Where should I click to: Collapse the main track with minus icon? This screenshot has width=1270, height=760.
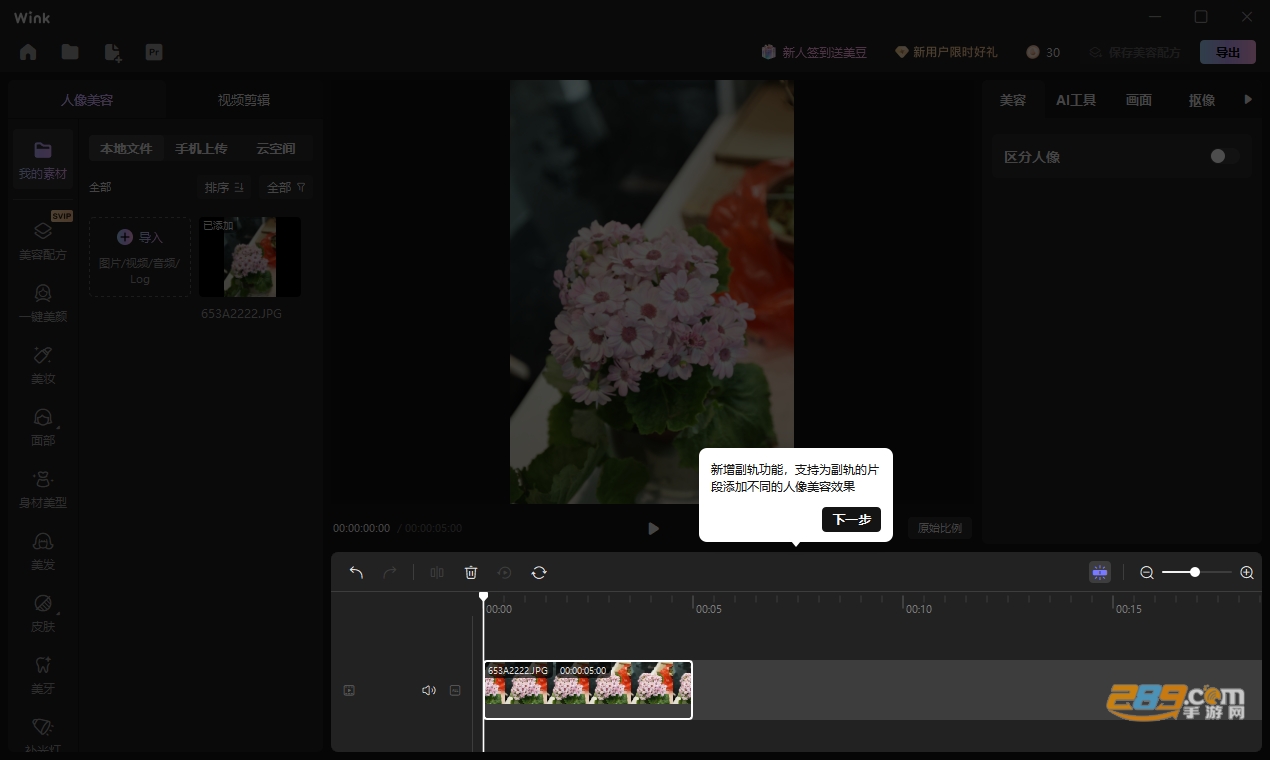pos(455,690)
